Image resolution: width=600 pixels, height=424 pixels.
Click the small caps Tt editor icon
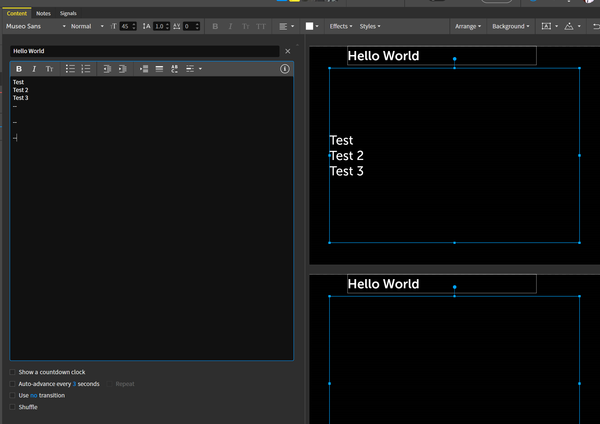tap(50, 69)
